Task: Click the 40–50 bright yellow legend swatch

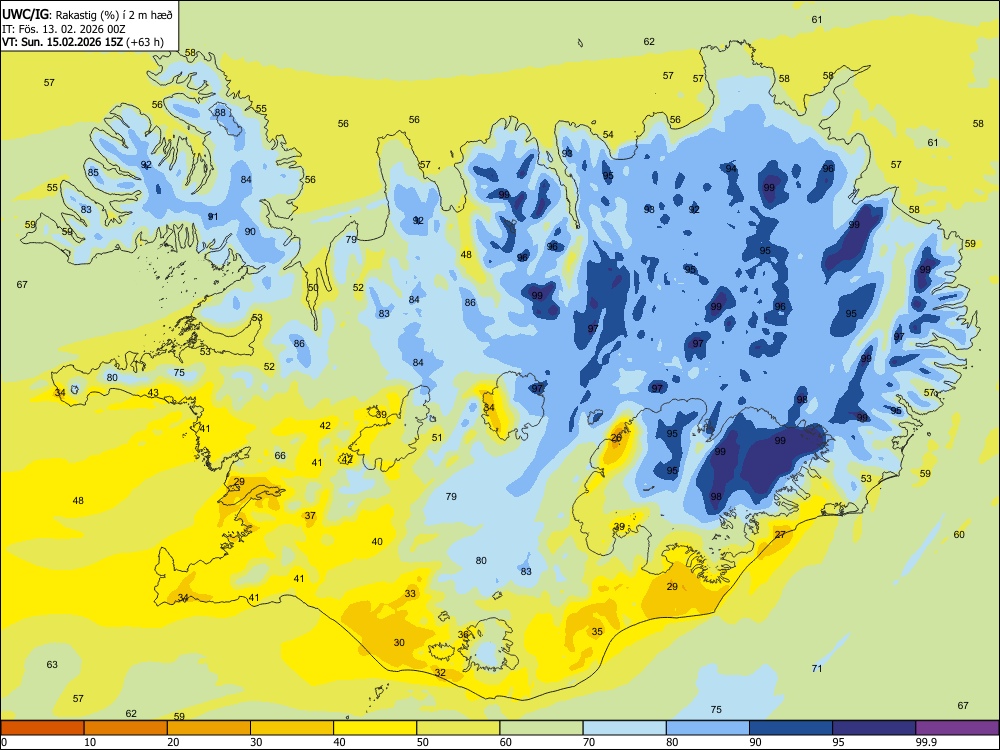Action: [x=375, y=728]
